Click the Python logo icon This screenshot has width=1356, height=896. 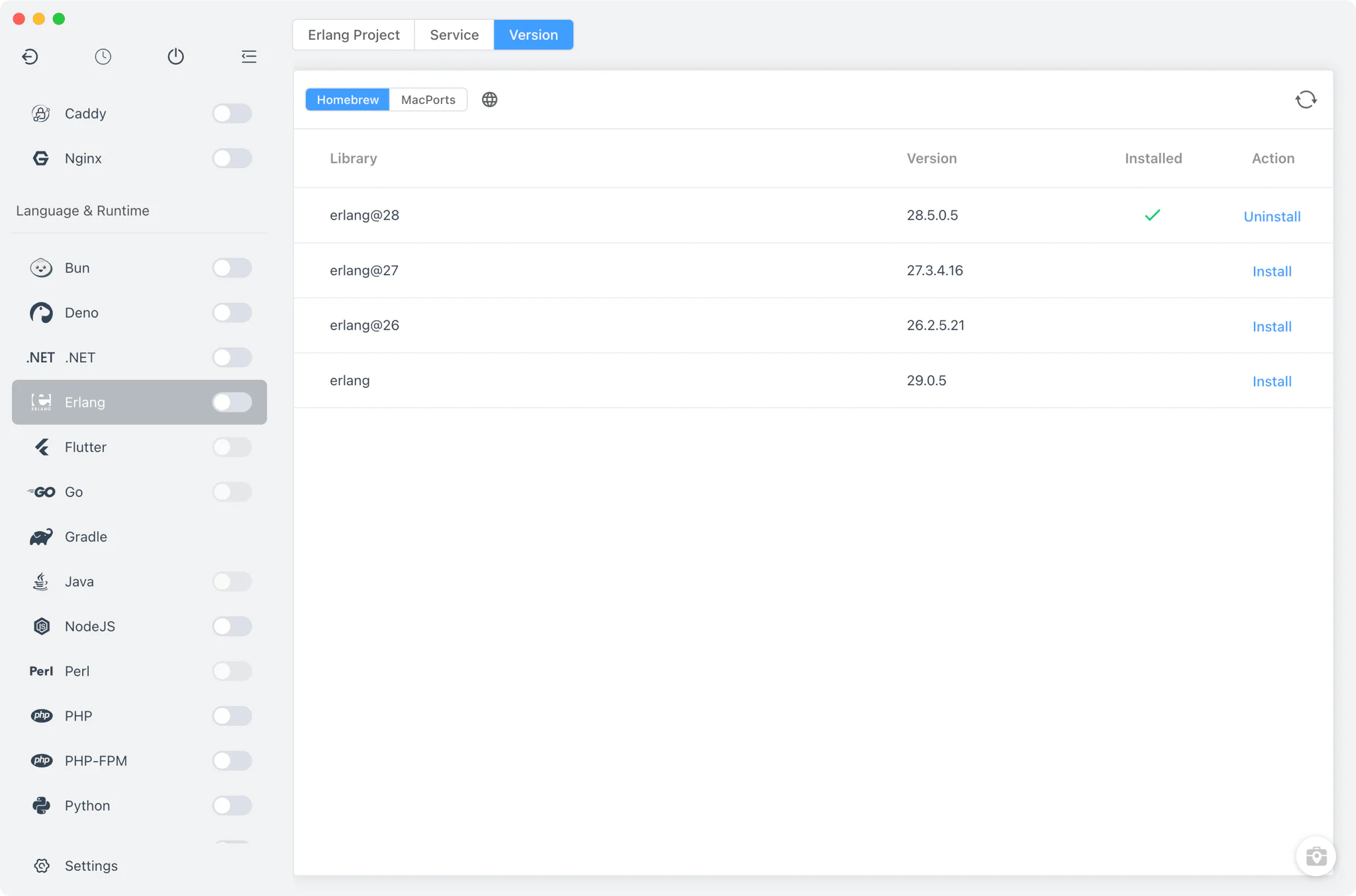(x=41, y=805)
